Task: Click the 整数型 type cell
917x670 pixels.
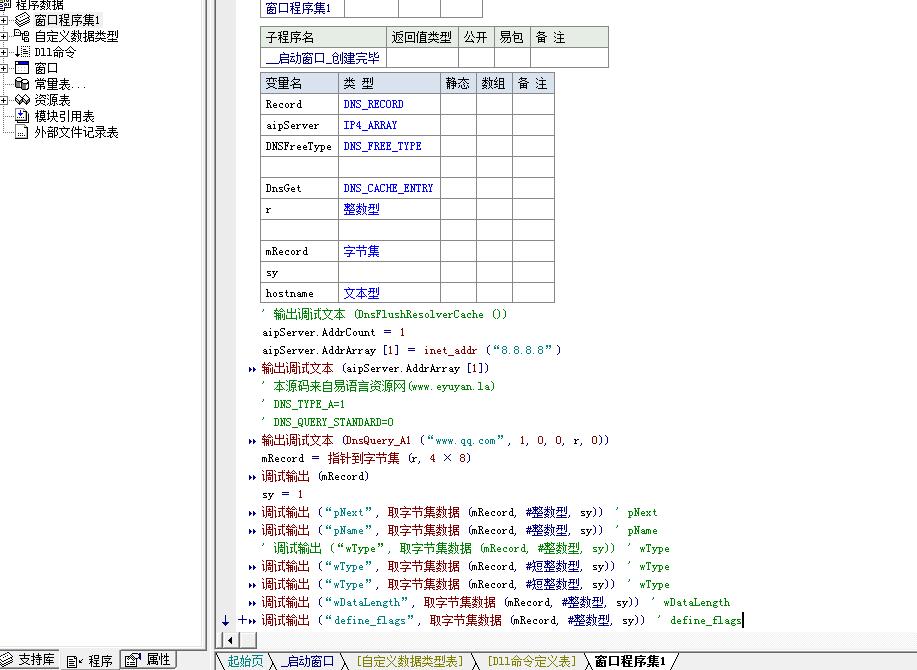Action: point(389,209)
